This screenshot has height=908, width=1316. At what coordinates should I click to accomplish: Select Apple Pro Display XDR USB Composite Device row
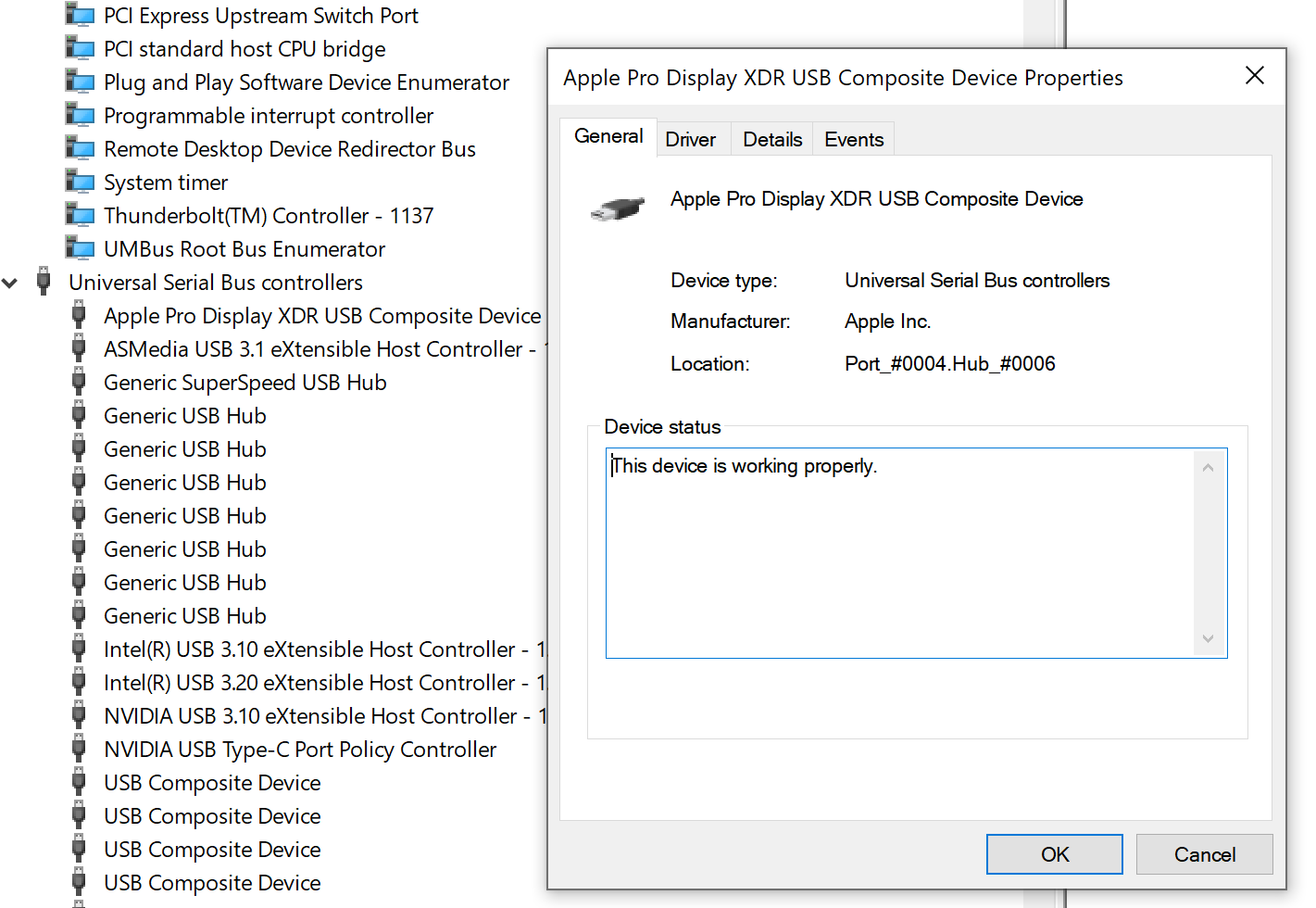click(x=322, y=316)
